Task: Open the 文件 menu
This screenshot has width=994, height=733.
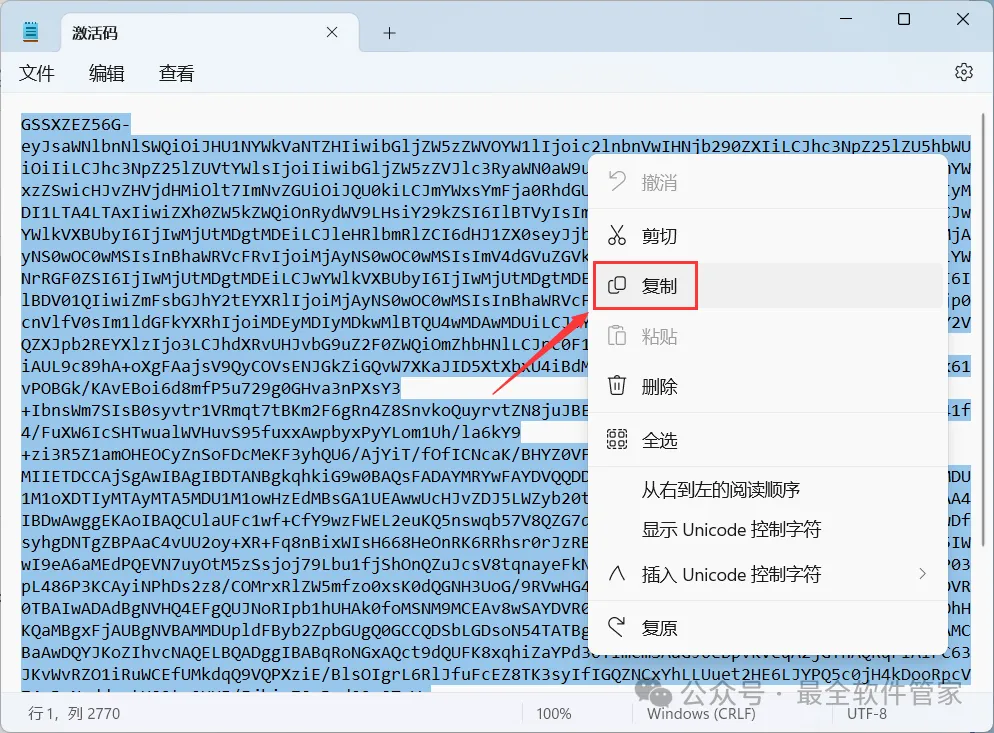Action: [x=37, y=73]
